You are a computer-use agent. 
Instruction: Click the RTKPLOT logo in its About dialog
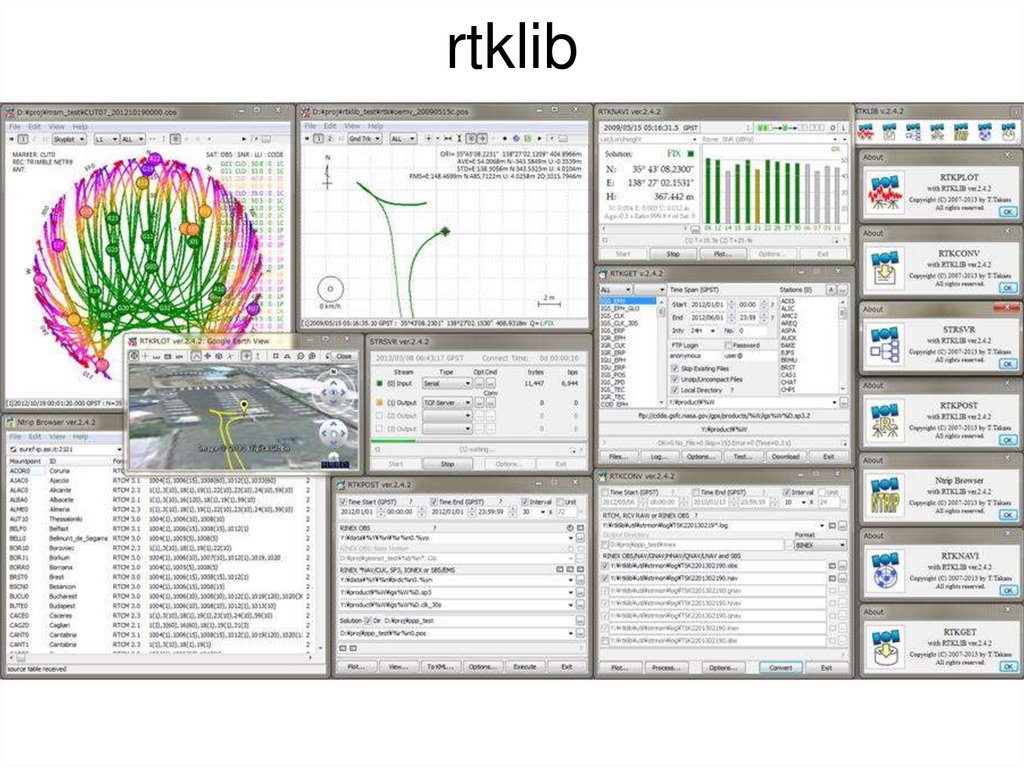pos(886,191)
